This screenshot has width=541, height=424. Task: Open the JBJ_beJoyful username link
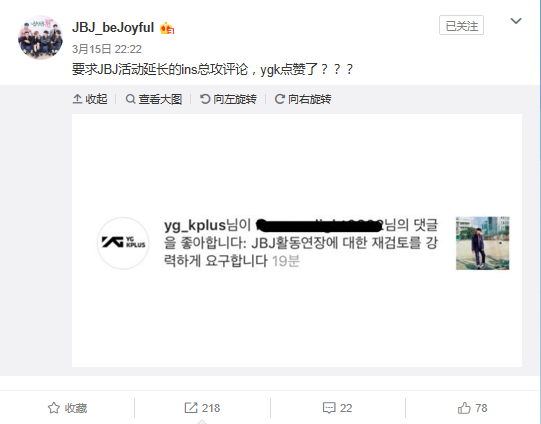(113, 28)
